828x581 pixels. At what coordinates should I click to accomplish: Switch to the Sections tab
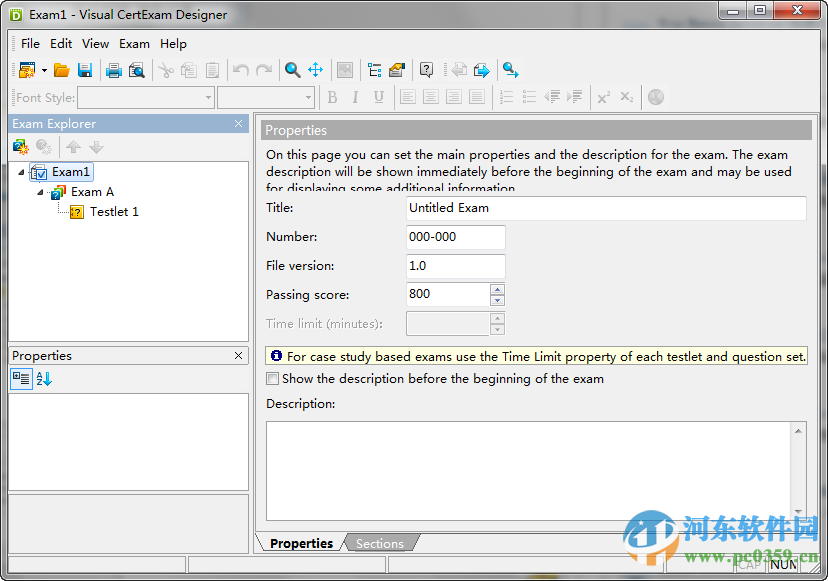click(380, 543)
